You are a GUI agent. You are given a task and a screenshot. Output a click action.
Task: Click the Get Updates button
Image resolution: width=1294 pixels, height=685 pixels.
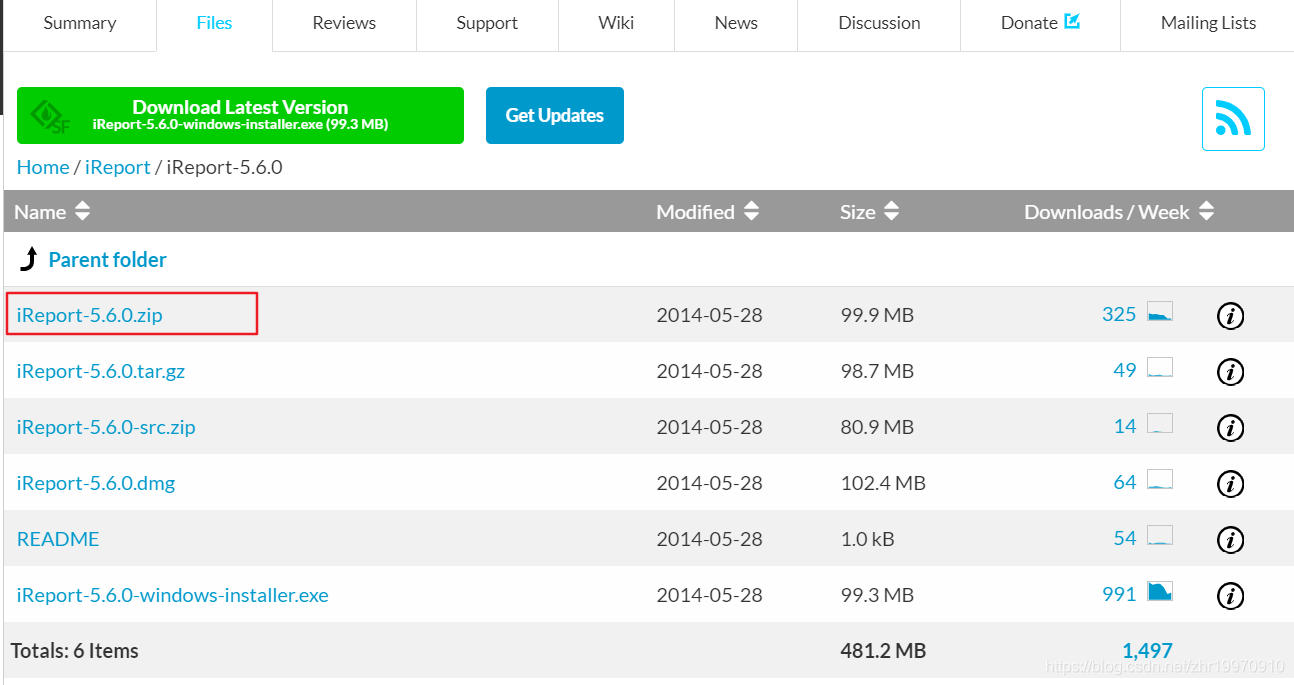(x=555, y=115)
